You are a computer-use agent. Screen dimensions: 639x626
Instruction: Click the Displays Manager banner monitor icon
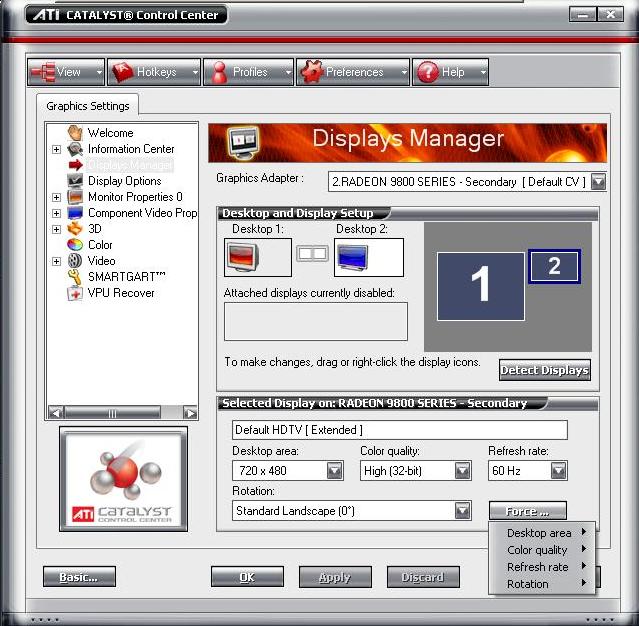(x=243, y=143)
